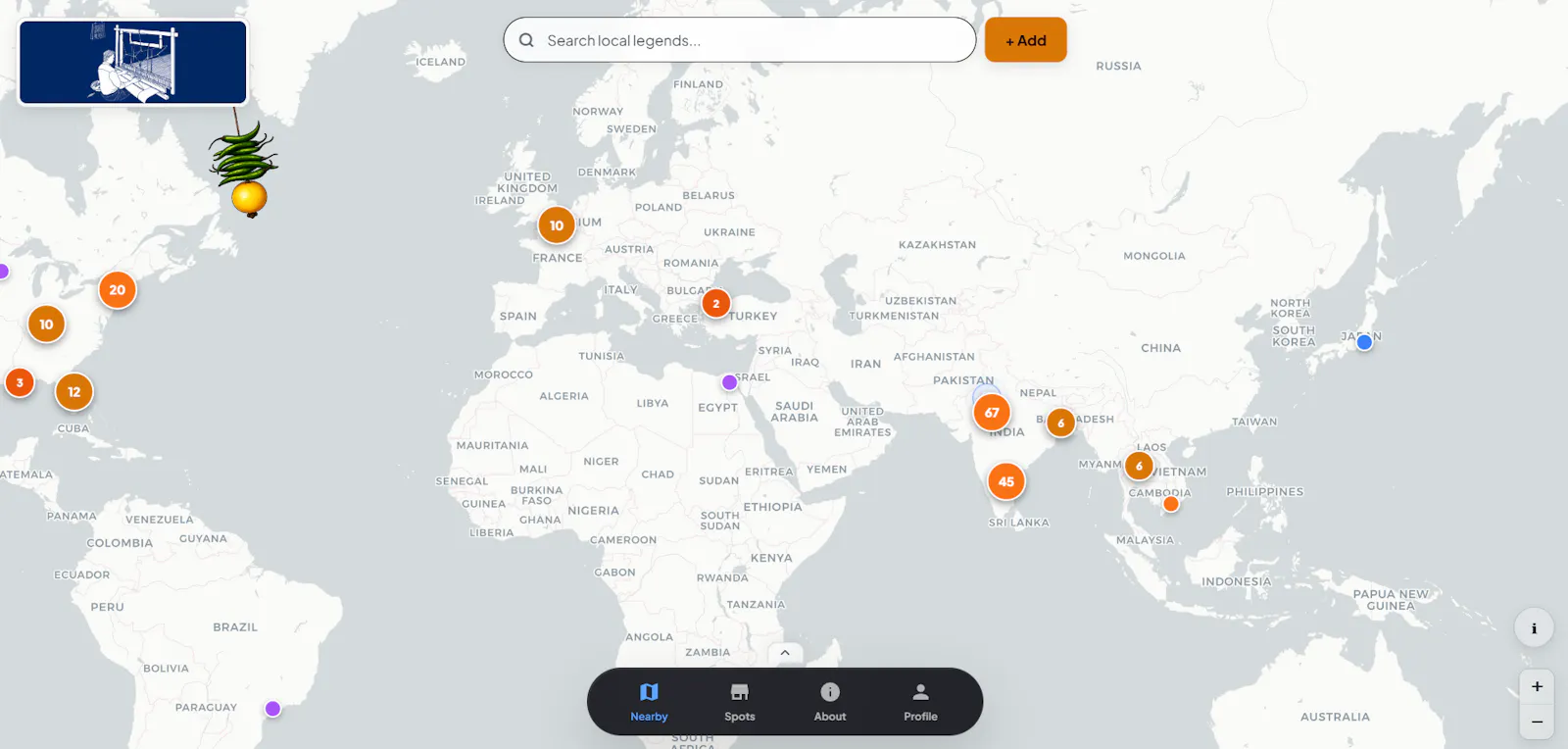
Task: Click the CHINA map label
Action: [1160, 348]
